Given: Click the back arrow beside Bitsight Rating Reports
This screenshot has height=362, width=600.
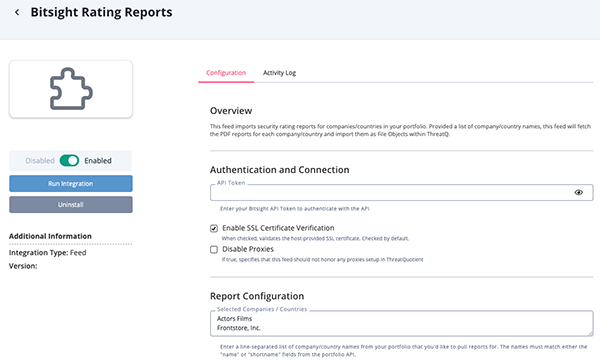Looking at the screenshot, I should (17, 12).
